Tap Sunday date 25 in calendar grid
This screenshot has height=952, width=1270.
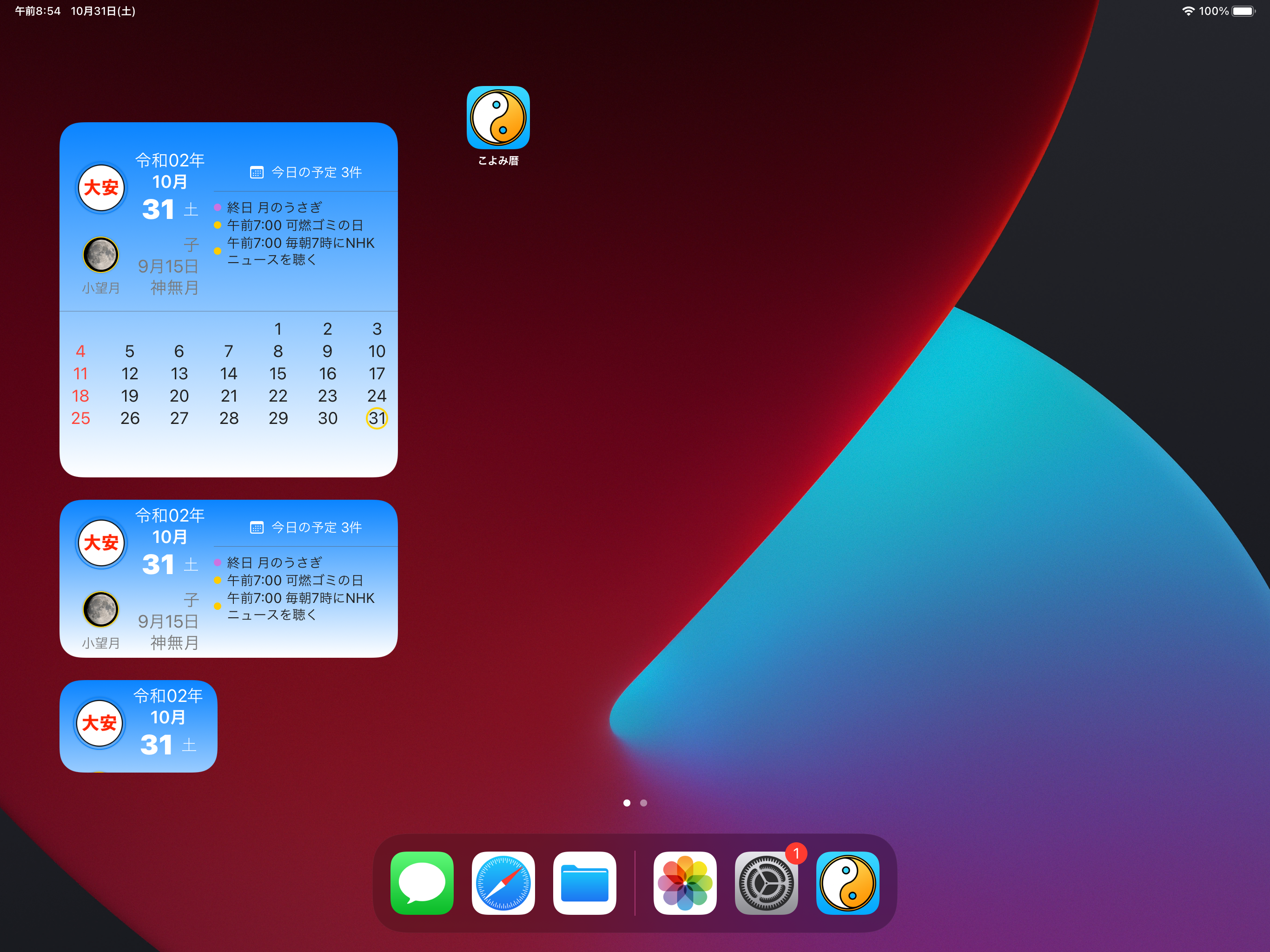point(80,418)
